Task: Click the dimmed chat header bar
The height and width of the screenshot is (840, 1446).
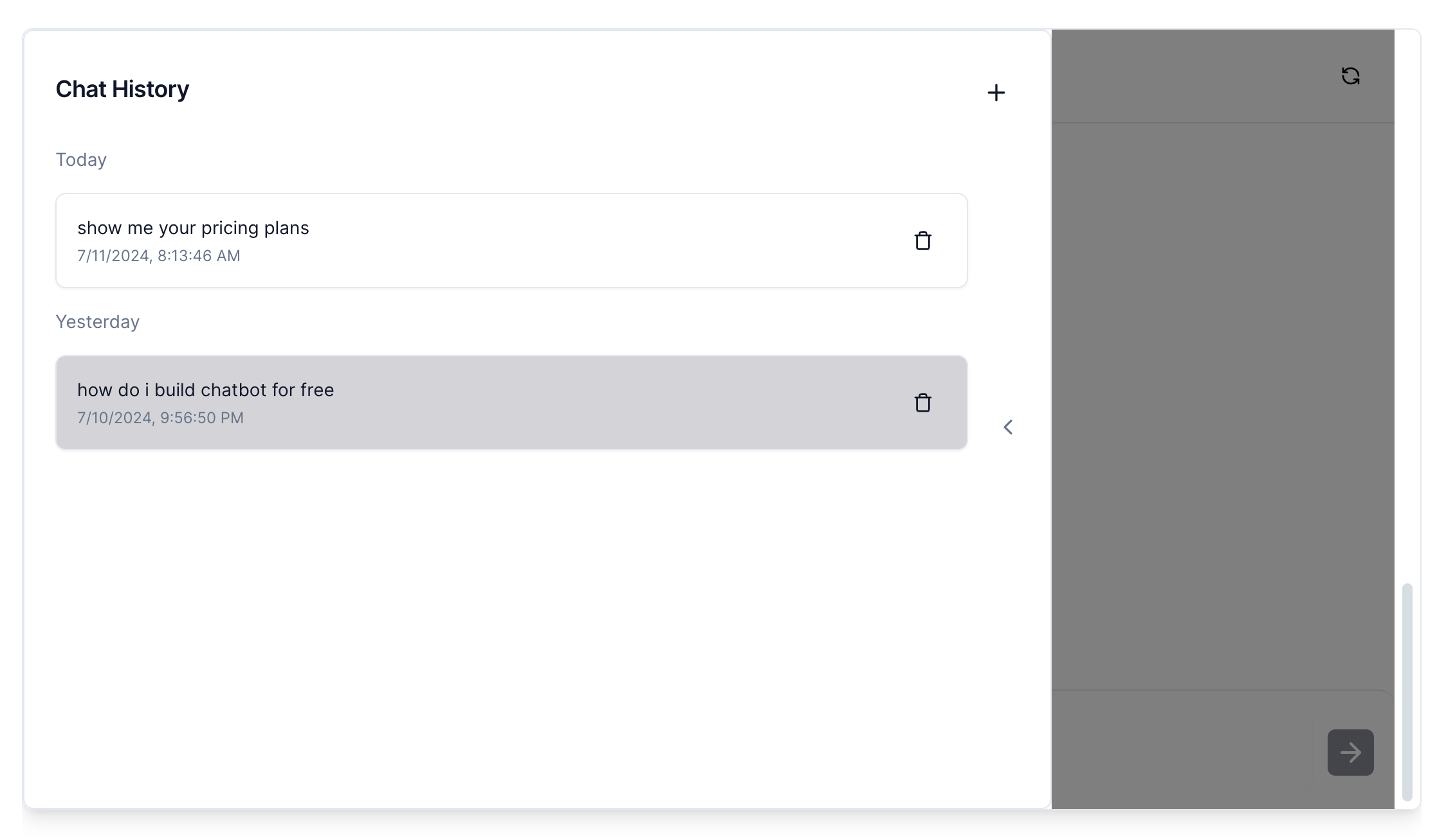Action: 1190,76
